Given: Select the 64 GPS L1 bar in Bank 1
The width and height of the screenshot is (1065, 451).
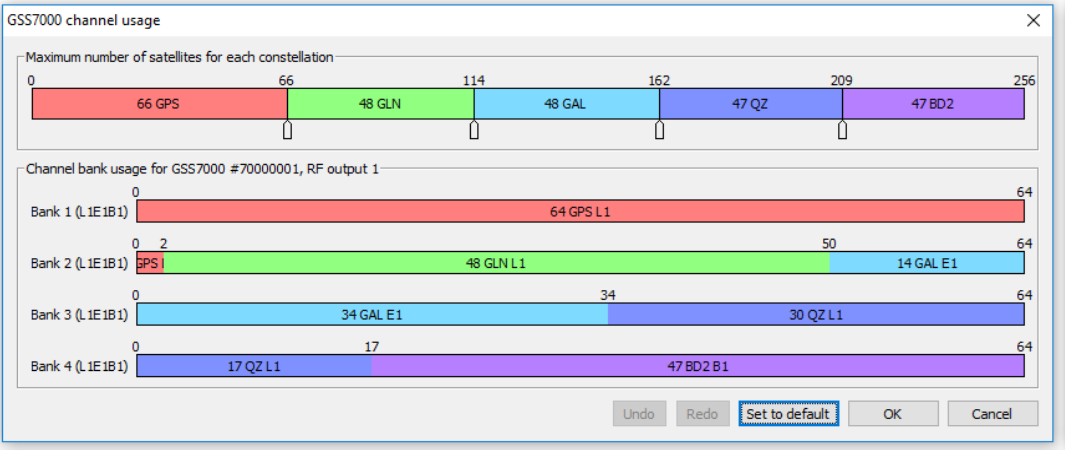Looking at the screenshot, I should pos(581,211).
